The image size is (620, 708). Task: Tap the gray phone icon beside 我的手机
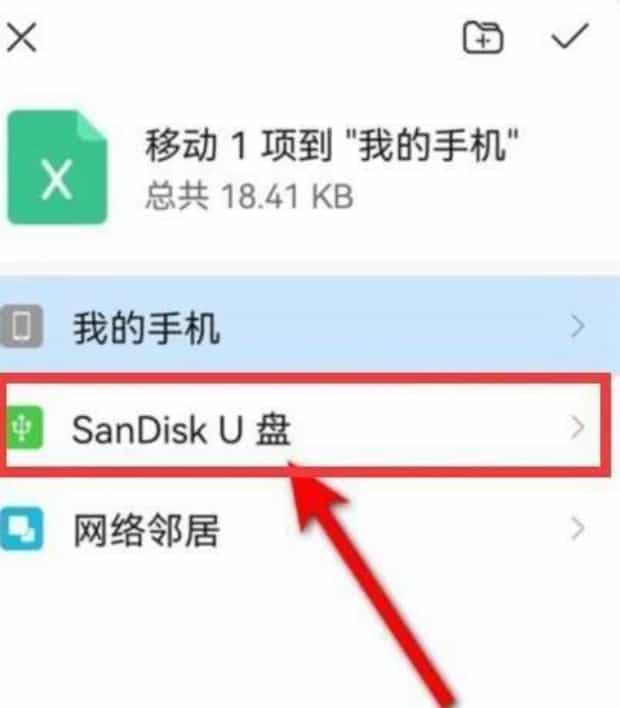pos(21,326)
